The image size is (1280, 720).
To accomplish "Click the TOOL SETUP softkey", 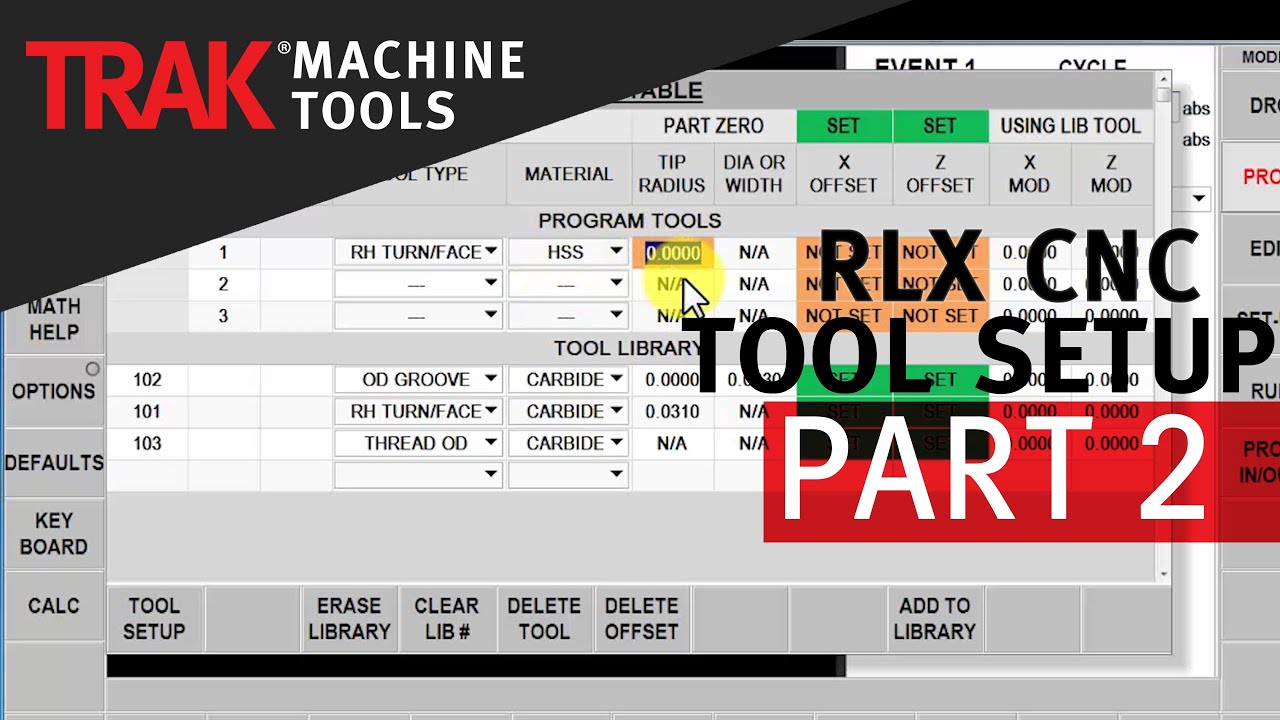I will tap(154, 619).
